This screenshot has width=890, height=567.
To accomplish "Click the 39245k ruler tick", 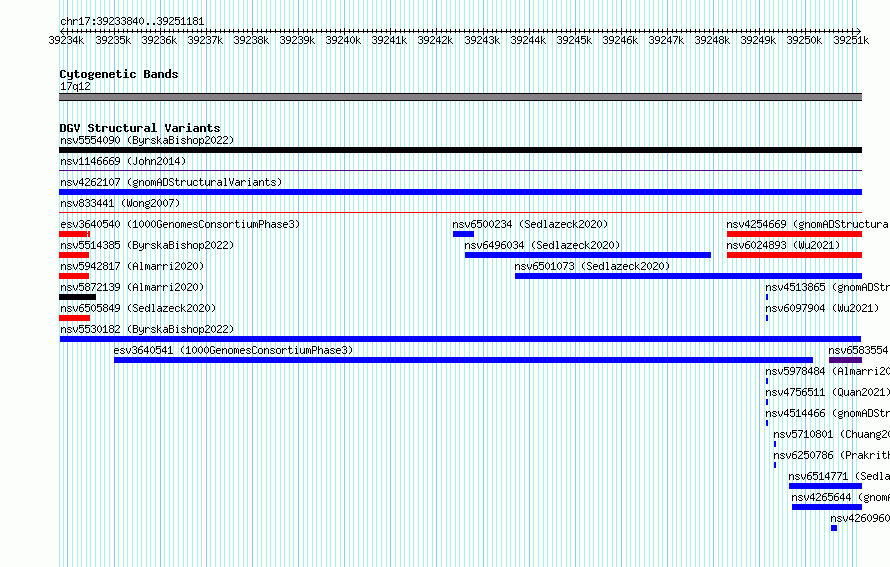I will click(574, 40).
